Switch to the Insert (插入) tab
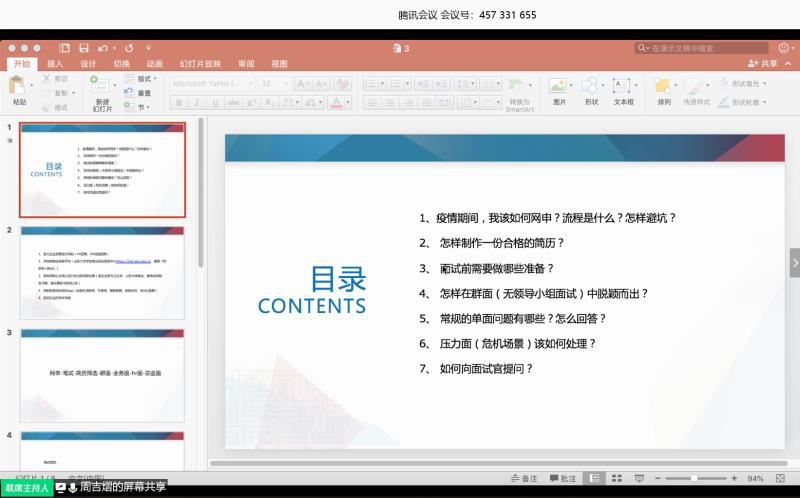800x498 pixels. click(55, 64)
